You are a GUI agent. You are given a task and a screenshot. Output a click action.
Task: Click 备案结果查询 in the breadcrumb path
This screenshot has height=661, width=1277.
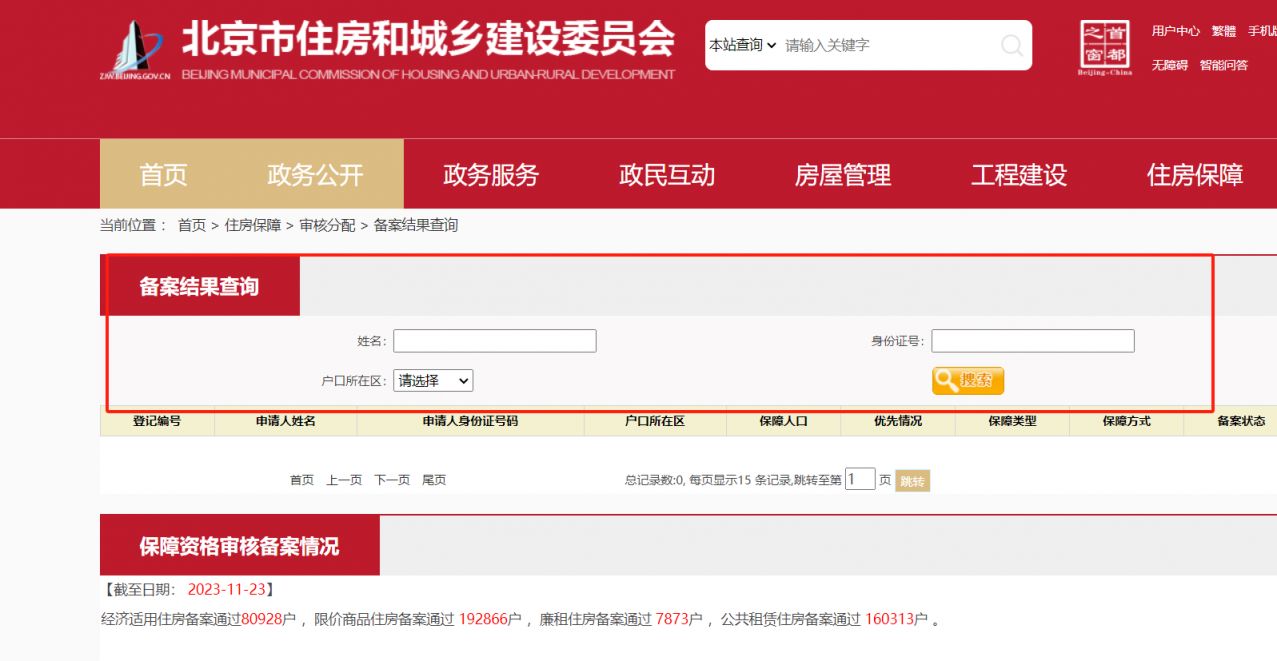416,225
